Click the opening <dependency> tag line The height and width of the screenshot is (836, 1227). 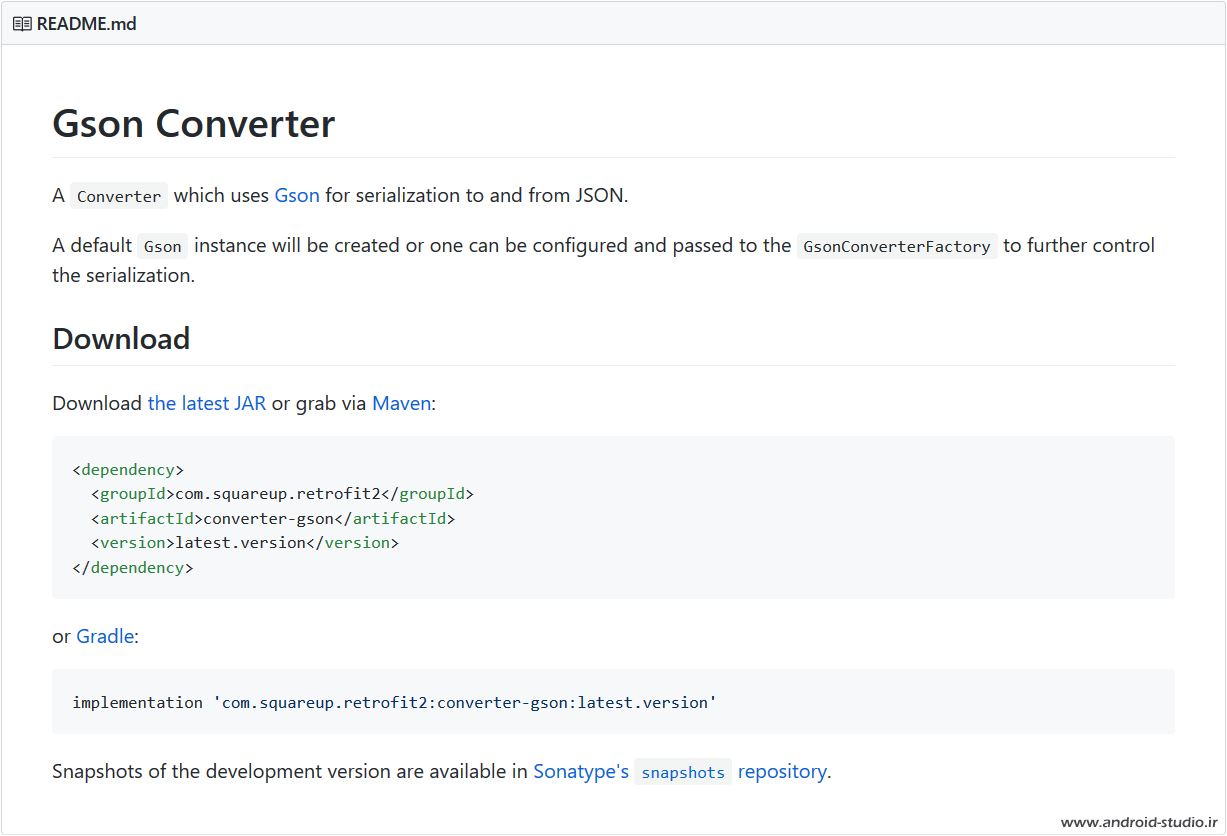point(128,469)
